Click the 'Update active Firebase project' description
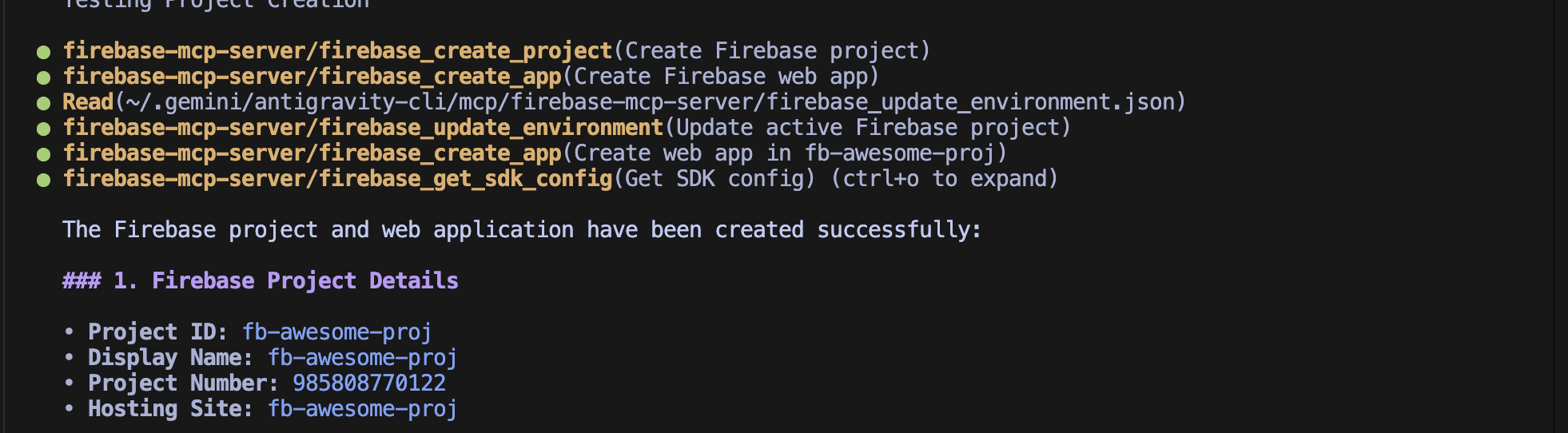The height and width of the screenshot is (433, 1568). point(868,128)
